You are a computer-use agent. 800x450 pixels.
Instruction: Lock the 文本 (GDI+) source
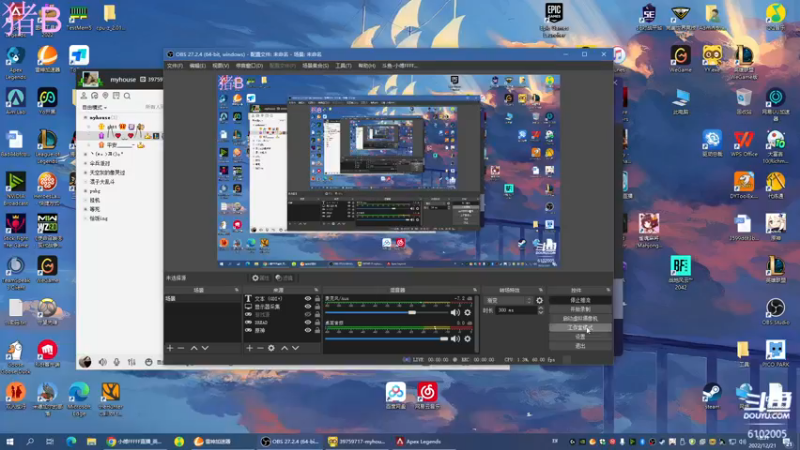point(317,299)
